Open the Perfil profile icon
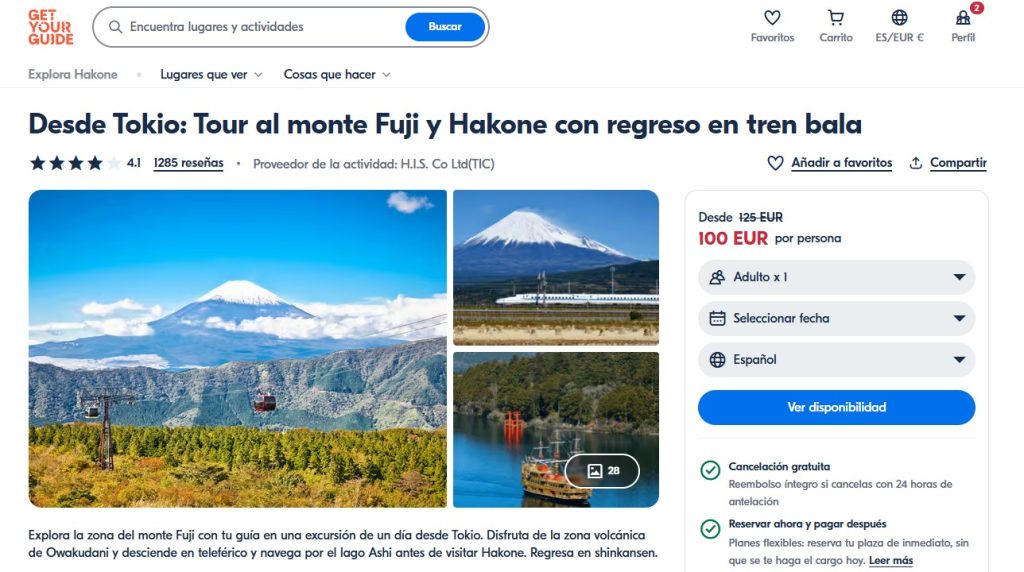Viewport: 1024px width, 572px height. pos(963,18)
